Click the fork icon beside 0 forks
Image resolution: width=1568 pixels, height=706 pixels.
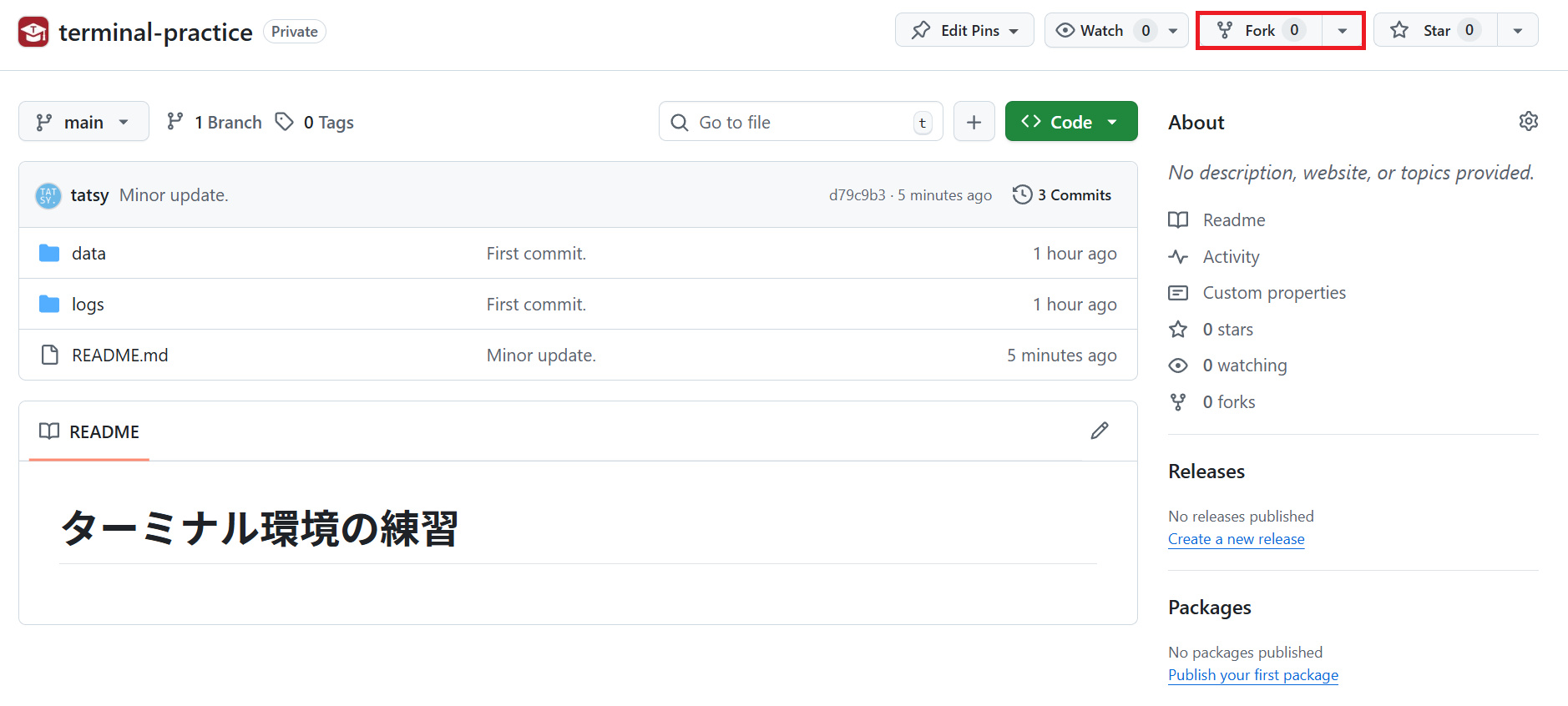[x=1178, y=402]
